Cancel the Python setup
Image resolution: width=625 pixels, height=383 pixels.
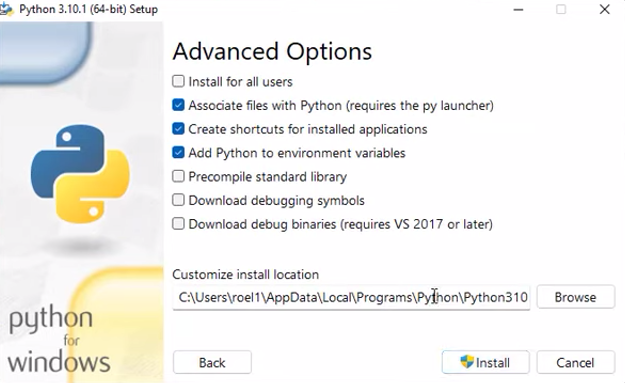click(x=576, y=362)
